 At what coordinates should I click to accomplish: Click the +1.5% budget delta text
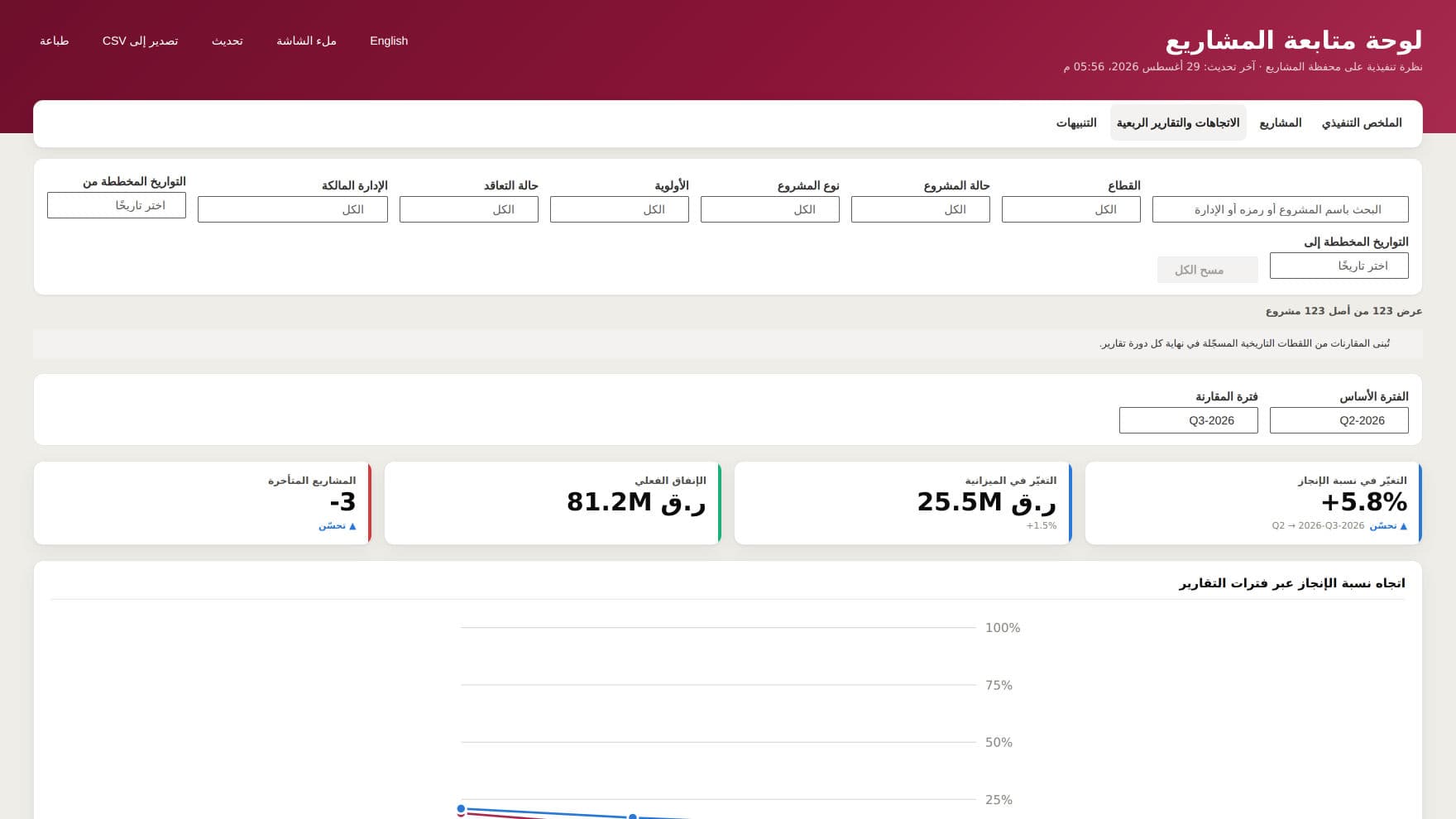pyautogui.click(x=1042, y=525)
